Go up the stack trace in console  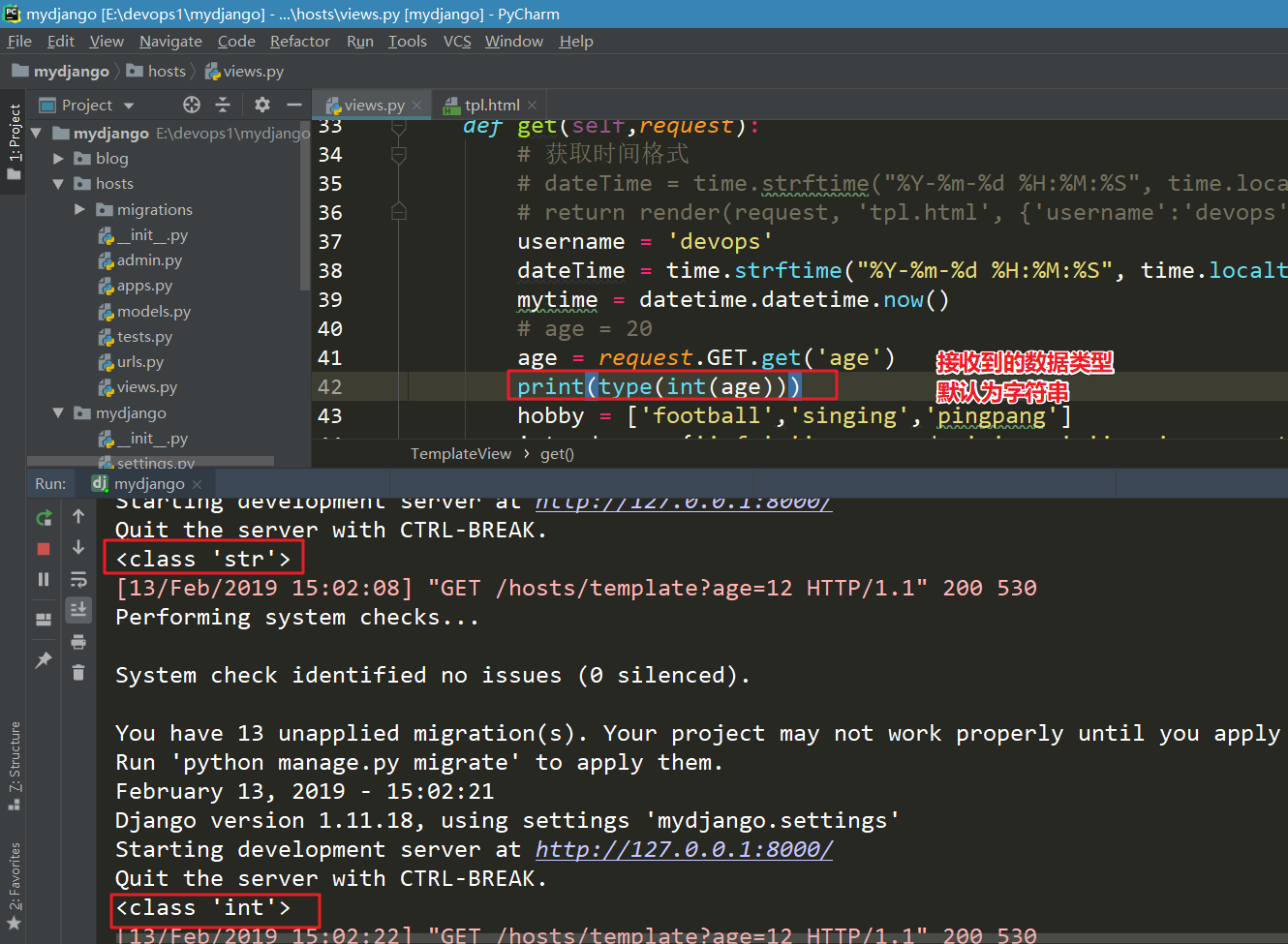coord(78,517)
